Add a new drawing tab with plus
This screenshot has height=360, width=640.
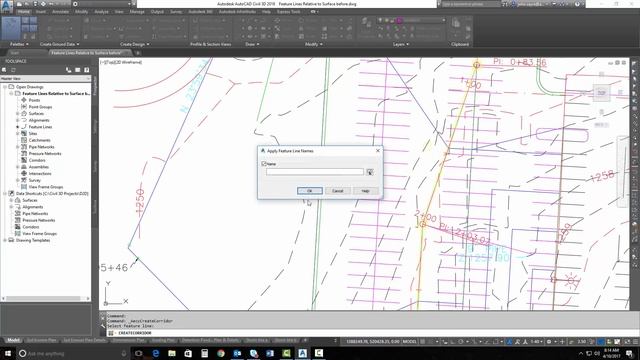138,53
